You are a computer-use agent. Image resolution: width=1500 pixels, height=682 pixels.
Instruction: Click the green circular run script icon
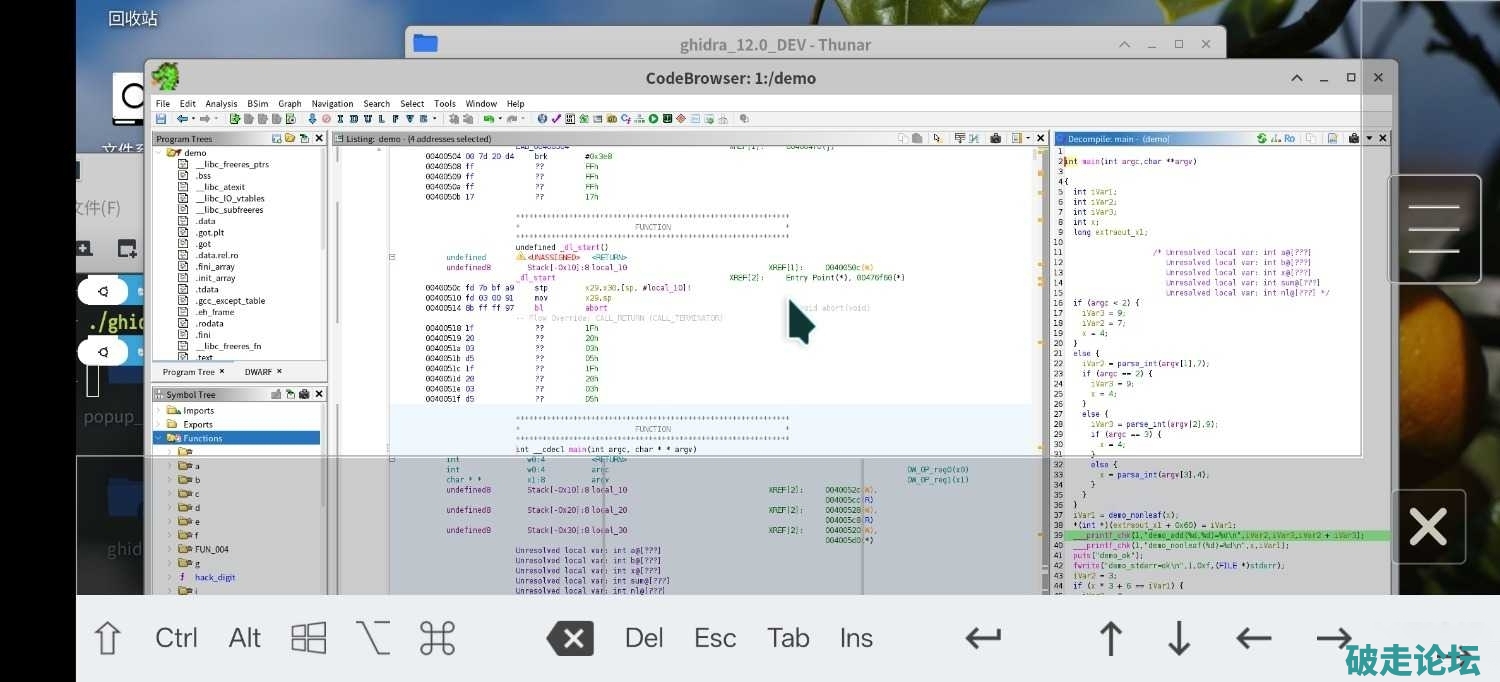tap(653, 119)
